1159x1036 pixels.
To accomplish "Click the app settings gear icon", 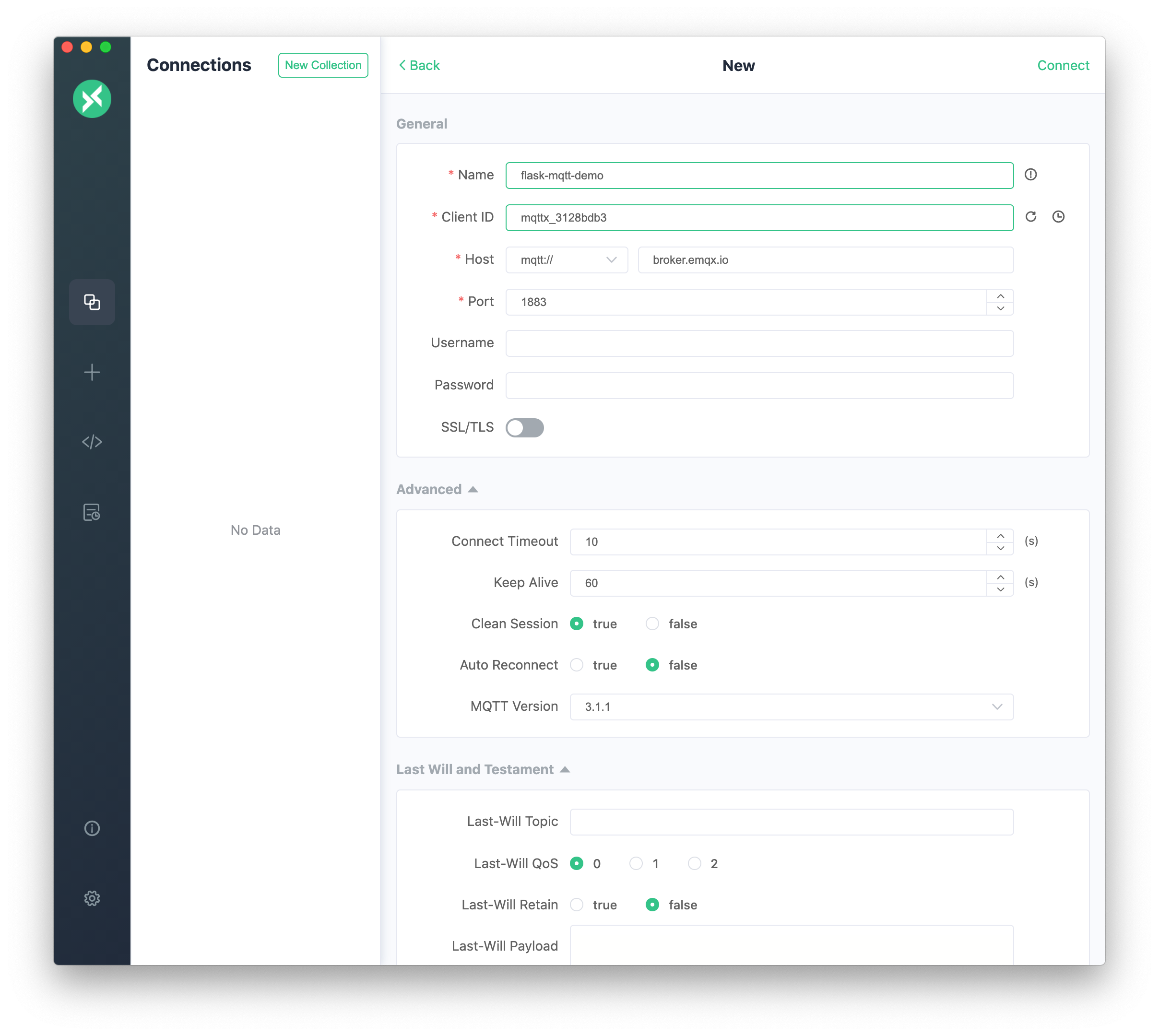I will coord(91,898).
